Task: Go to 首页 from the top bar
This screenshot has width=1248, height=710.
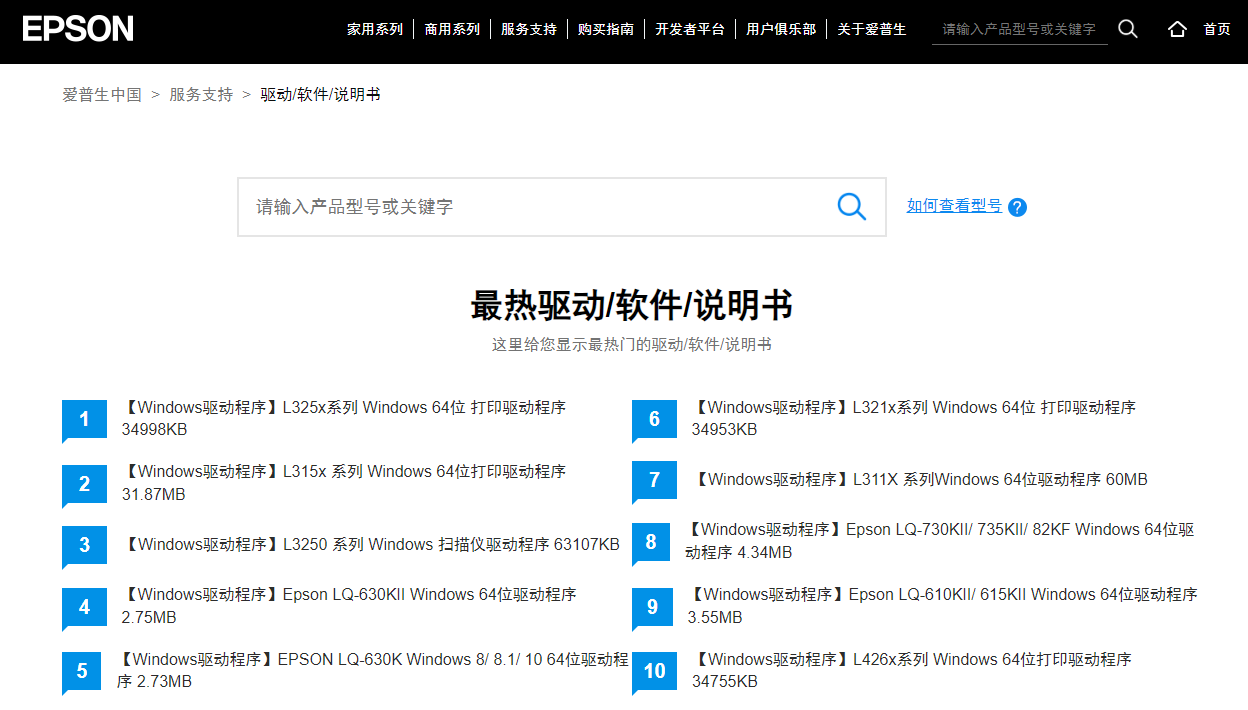Action: point(1216,29)
